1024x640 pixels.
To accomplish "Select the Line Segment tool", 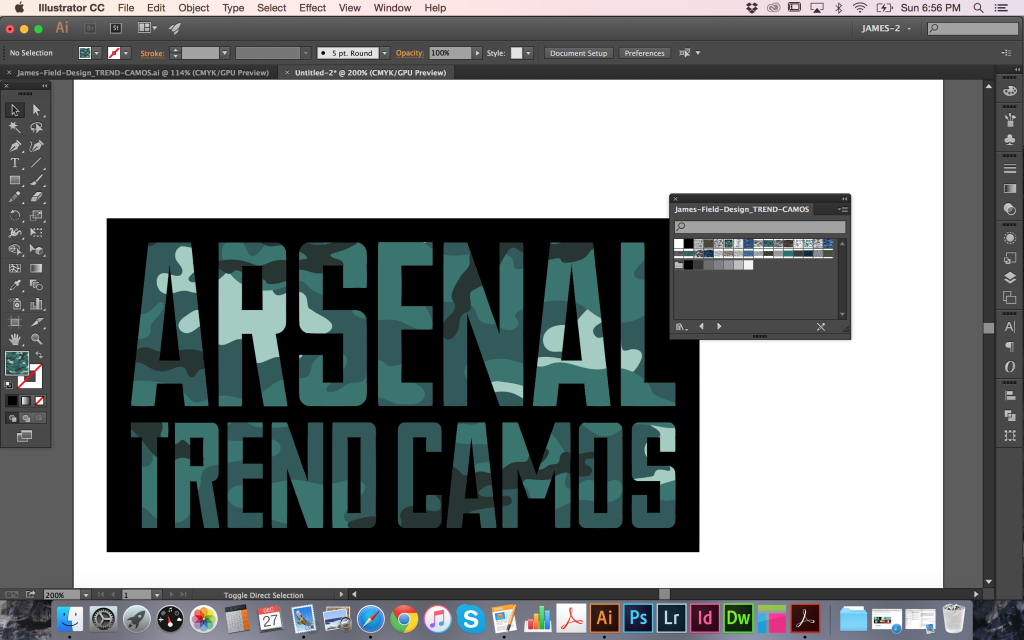I will (37, 163).
